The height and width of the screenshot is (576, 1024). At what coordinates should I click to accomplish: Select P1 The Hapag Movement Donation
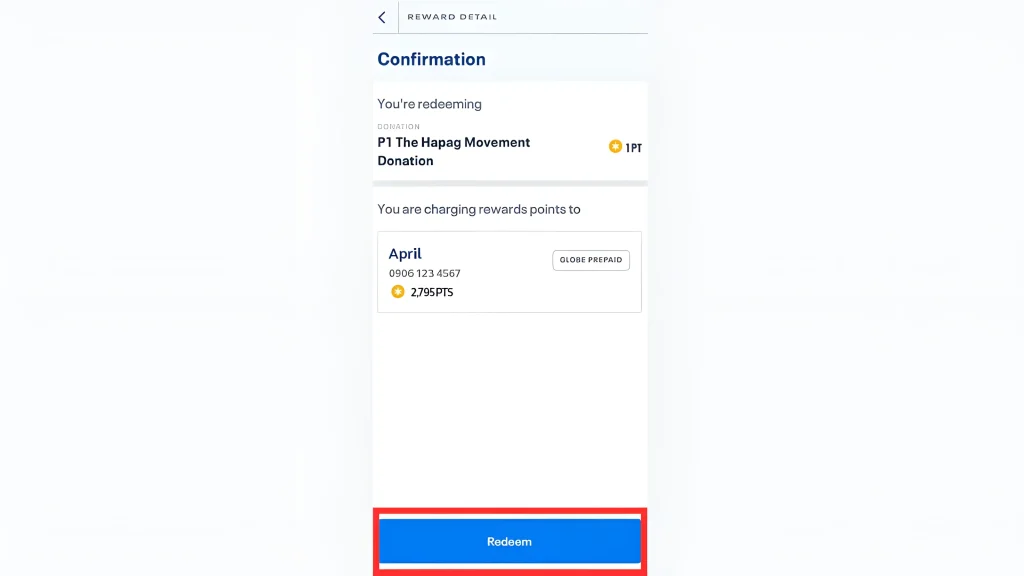pyautogui.click(x=453, y=151)
